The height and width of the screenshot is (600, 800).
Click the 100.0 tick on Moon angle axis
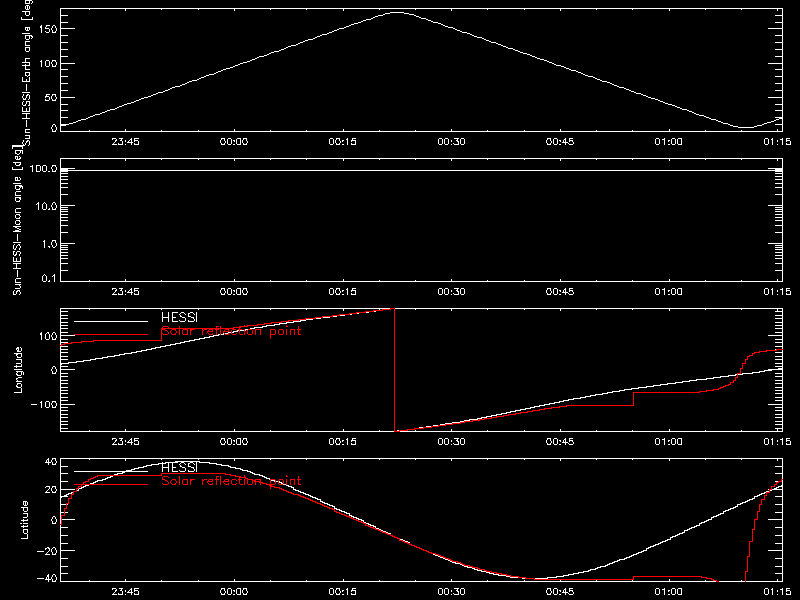(43, 169)
